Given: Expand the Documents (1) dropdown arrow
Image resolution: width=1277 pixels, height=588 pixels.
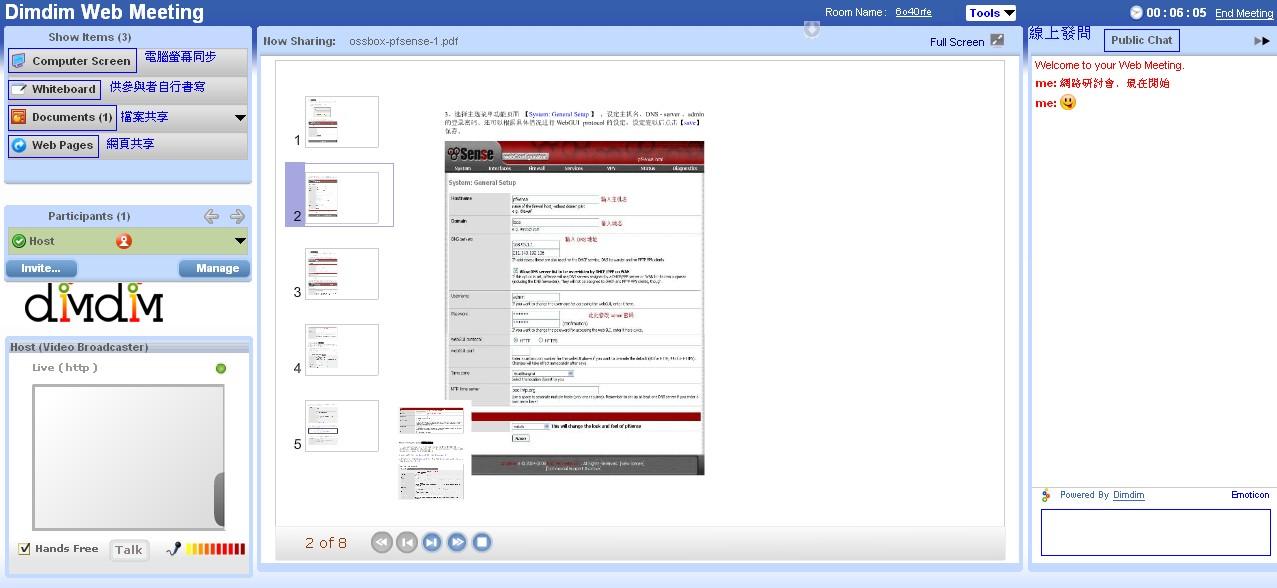Looking at the screenshot, I should click(x=240, y=118).
